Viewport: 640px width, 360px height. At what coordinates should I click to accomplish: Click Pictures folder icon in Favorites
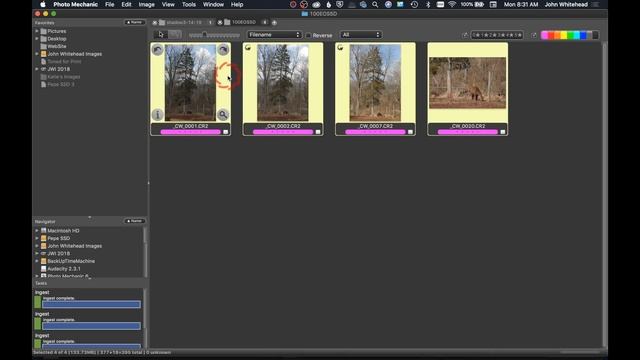44,31
